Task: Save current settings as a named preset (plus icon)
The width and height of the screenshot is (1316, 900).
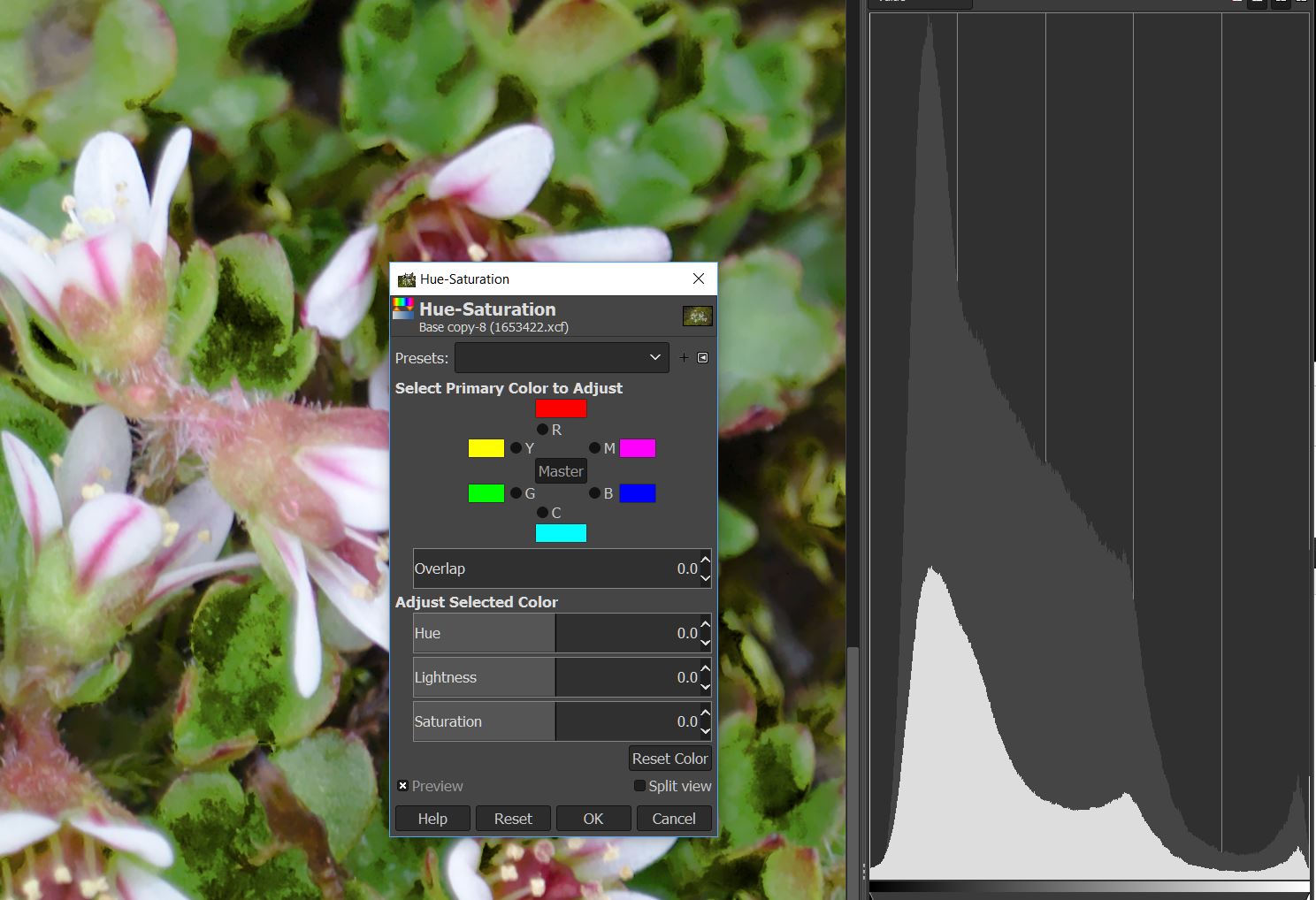Action: [684, 358]
